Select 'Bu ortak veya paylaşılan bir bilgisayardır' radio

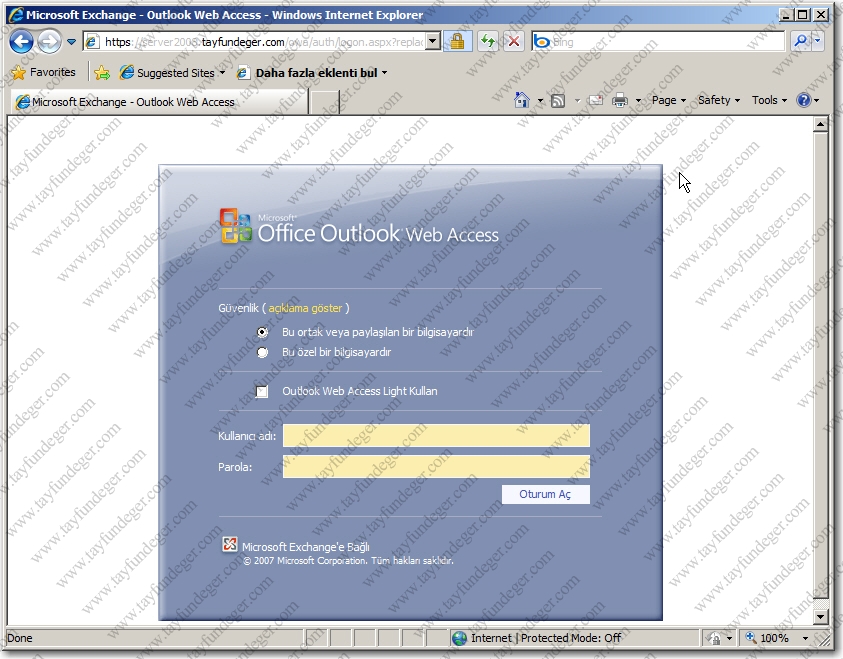(x=262, y=332)
